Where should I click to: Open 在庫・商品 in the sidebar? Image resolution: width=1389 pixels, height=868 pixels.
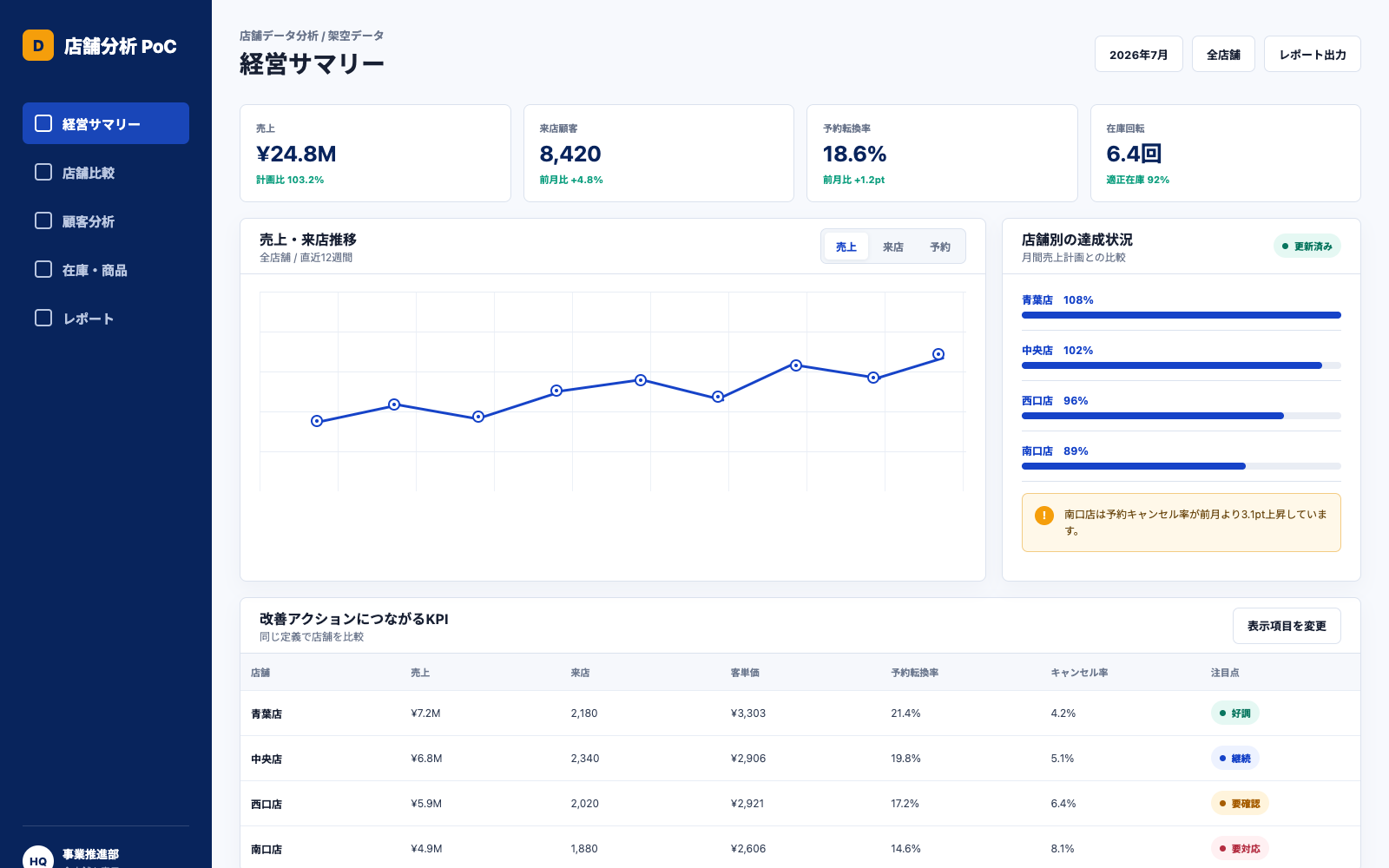(106, 269)
